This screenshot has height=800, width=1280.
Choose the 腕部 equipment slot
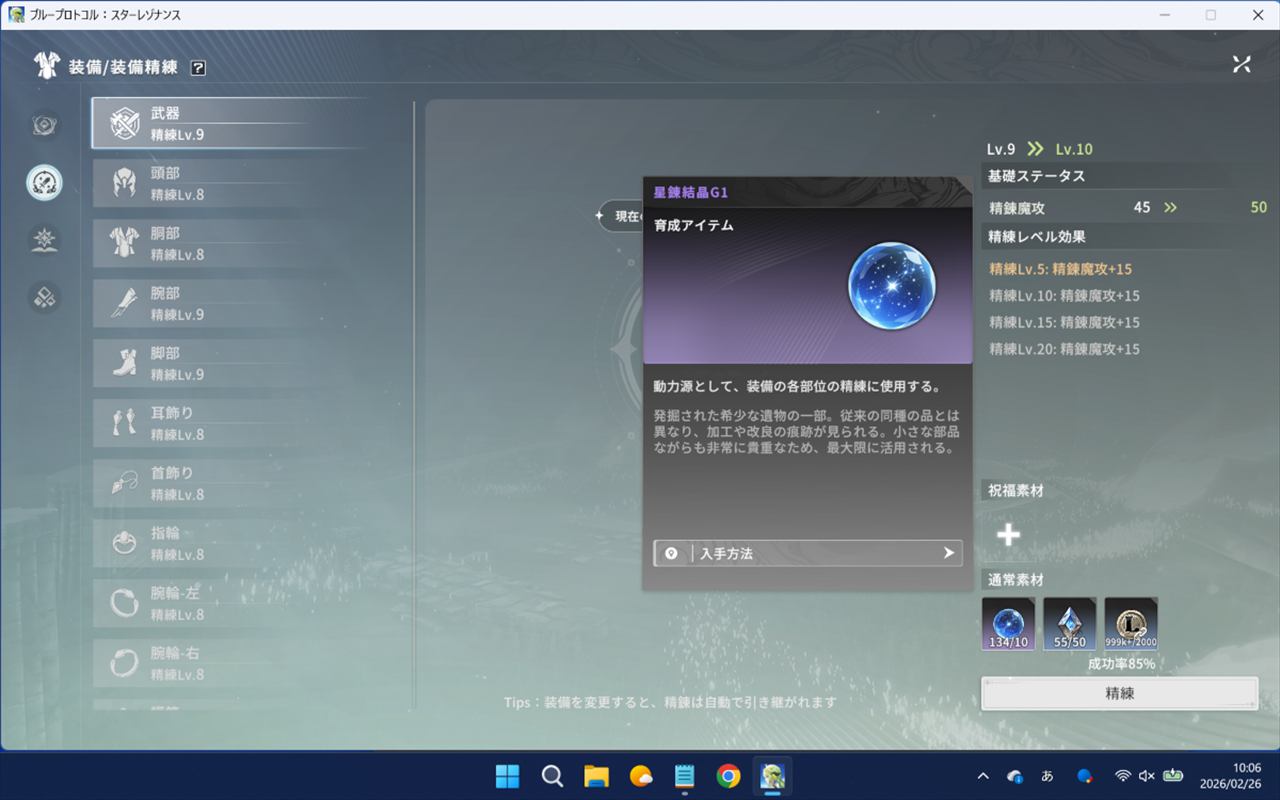230,304
